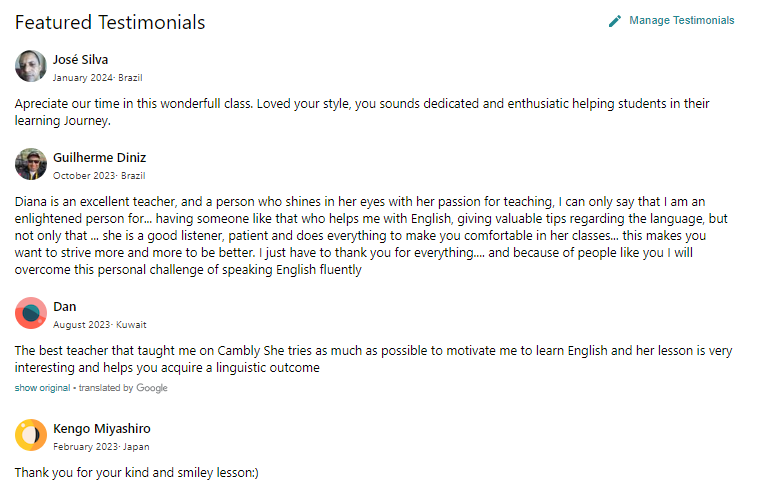Click the José Silva name
Screen dimensions: 763x485
click(x=80, y=59)
